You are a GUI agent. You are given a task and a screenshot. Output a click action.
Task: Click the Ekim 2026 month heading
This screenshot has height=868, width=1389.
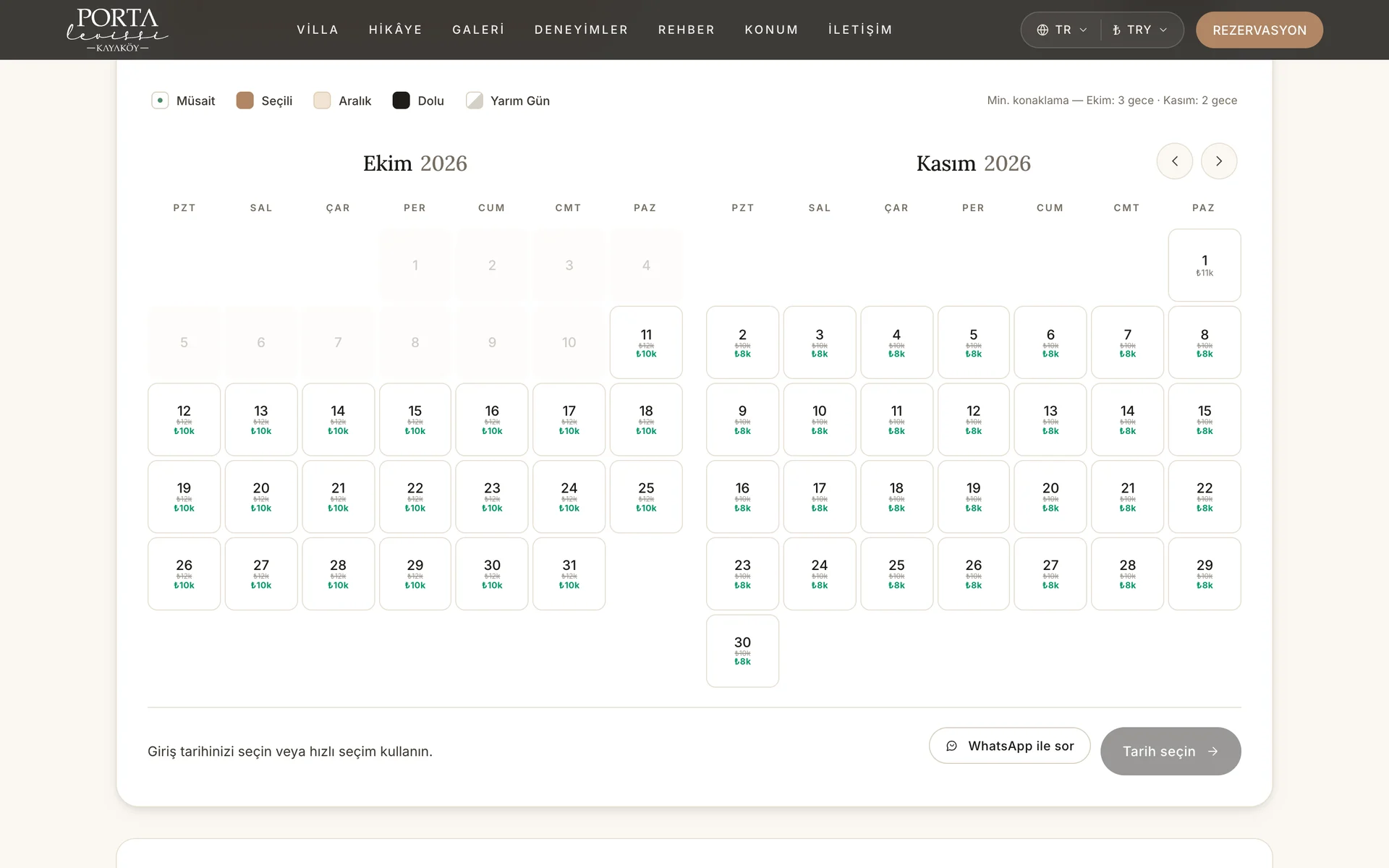[415, 163]
